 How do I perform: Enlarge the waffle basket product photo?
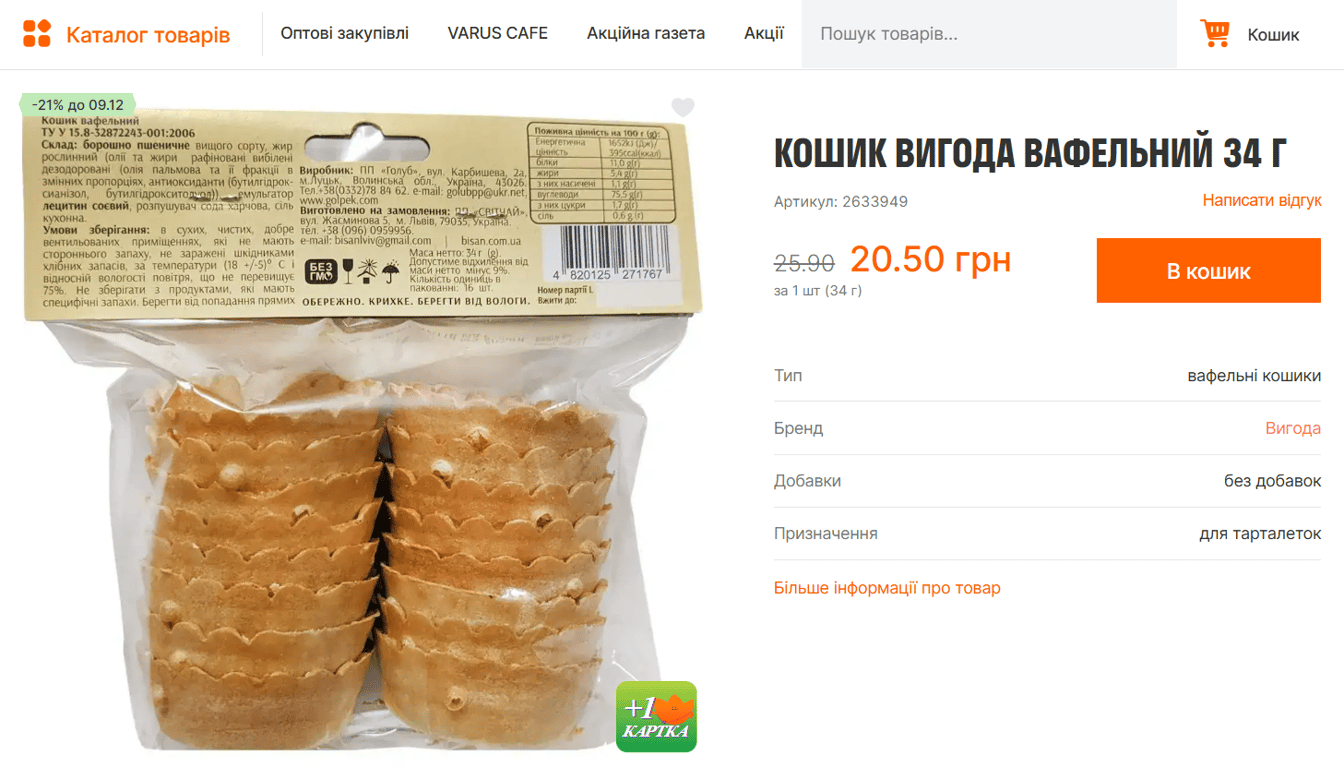coord(360,425)
